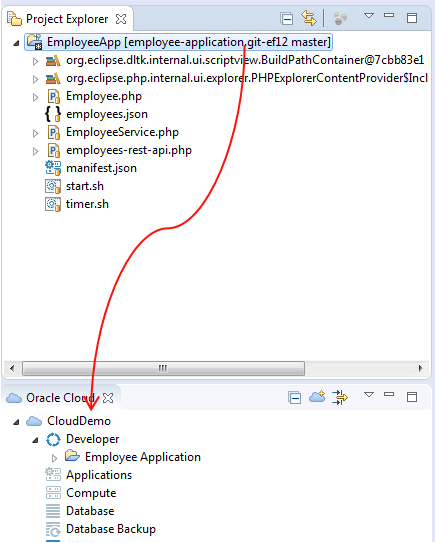
Task: Switch to the Oracle Cloud tab
Action: click(x=60, y=398)
